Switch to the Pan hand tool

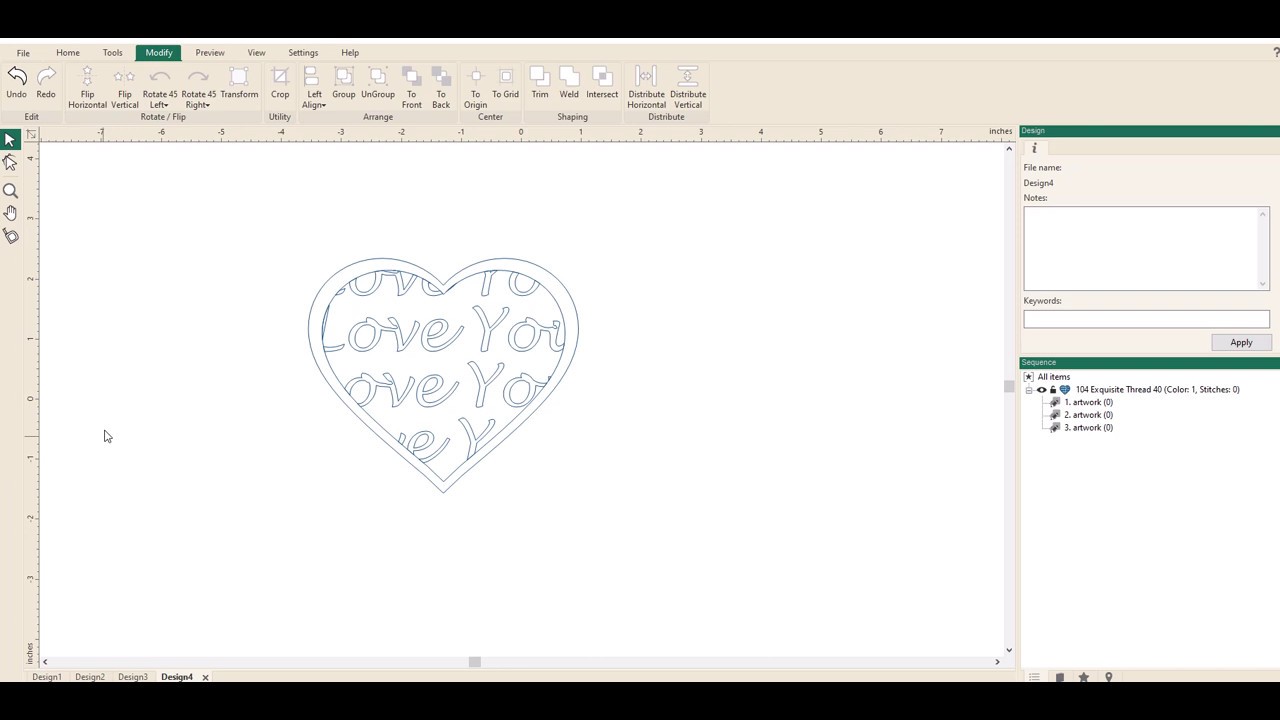[x=10, y=213]
